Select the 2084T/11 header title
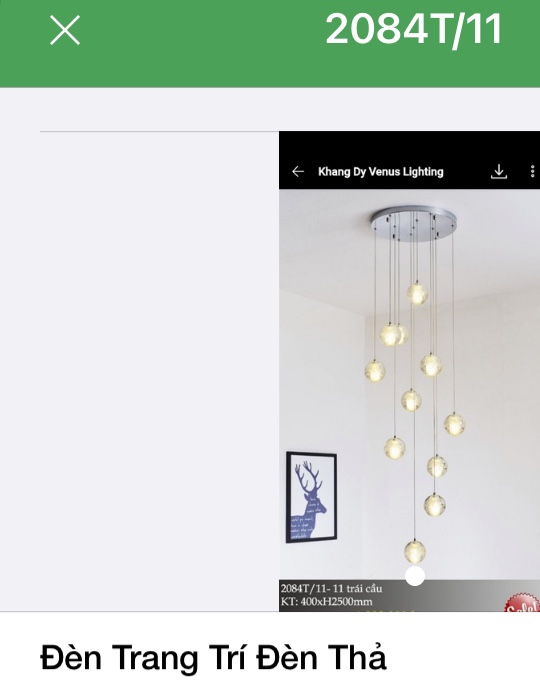 point(413,29)
